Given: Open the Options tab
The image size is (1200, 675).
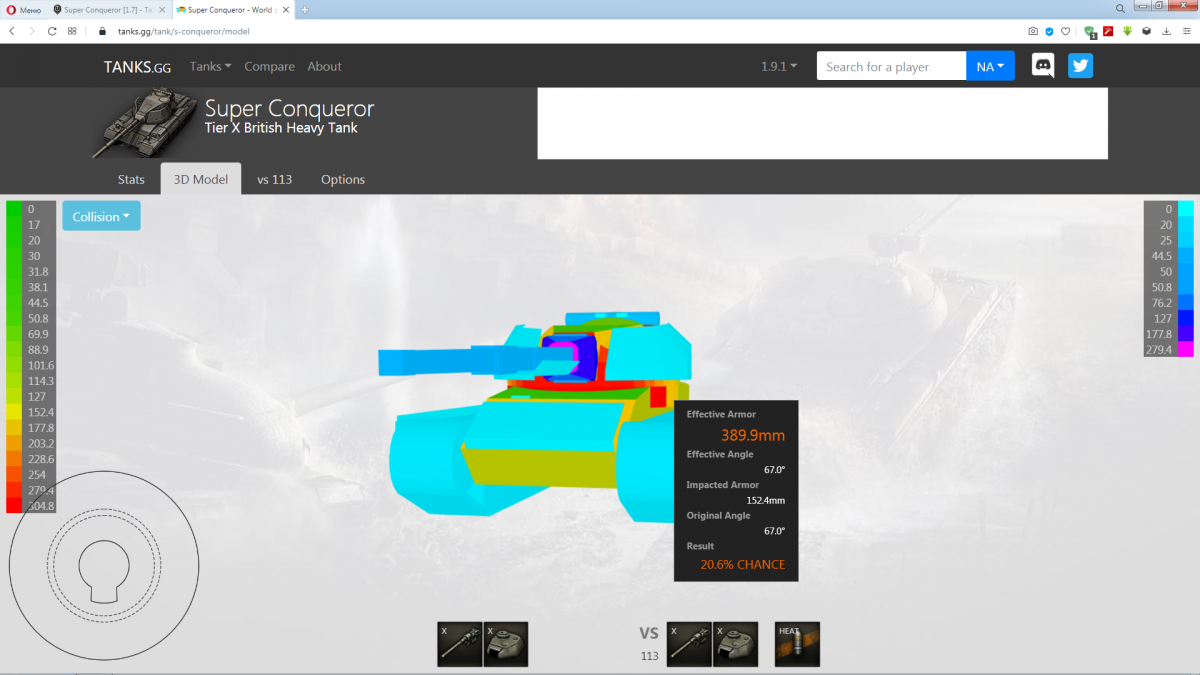Looking at the screenshot, I should click(343, 179).
